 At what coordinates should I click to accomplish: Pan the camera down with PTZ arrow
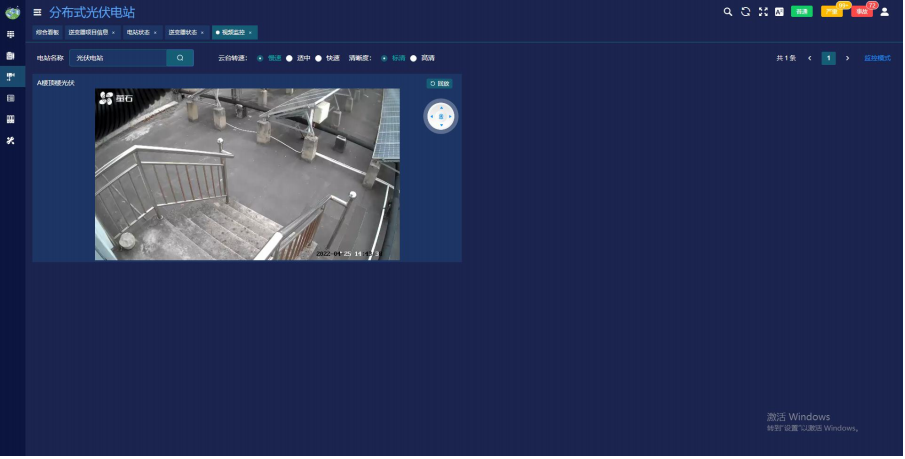pyautogui.click(x=442, y=125)
